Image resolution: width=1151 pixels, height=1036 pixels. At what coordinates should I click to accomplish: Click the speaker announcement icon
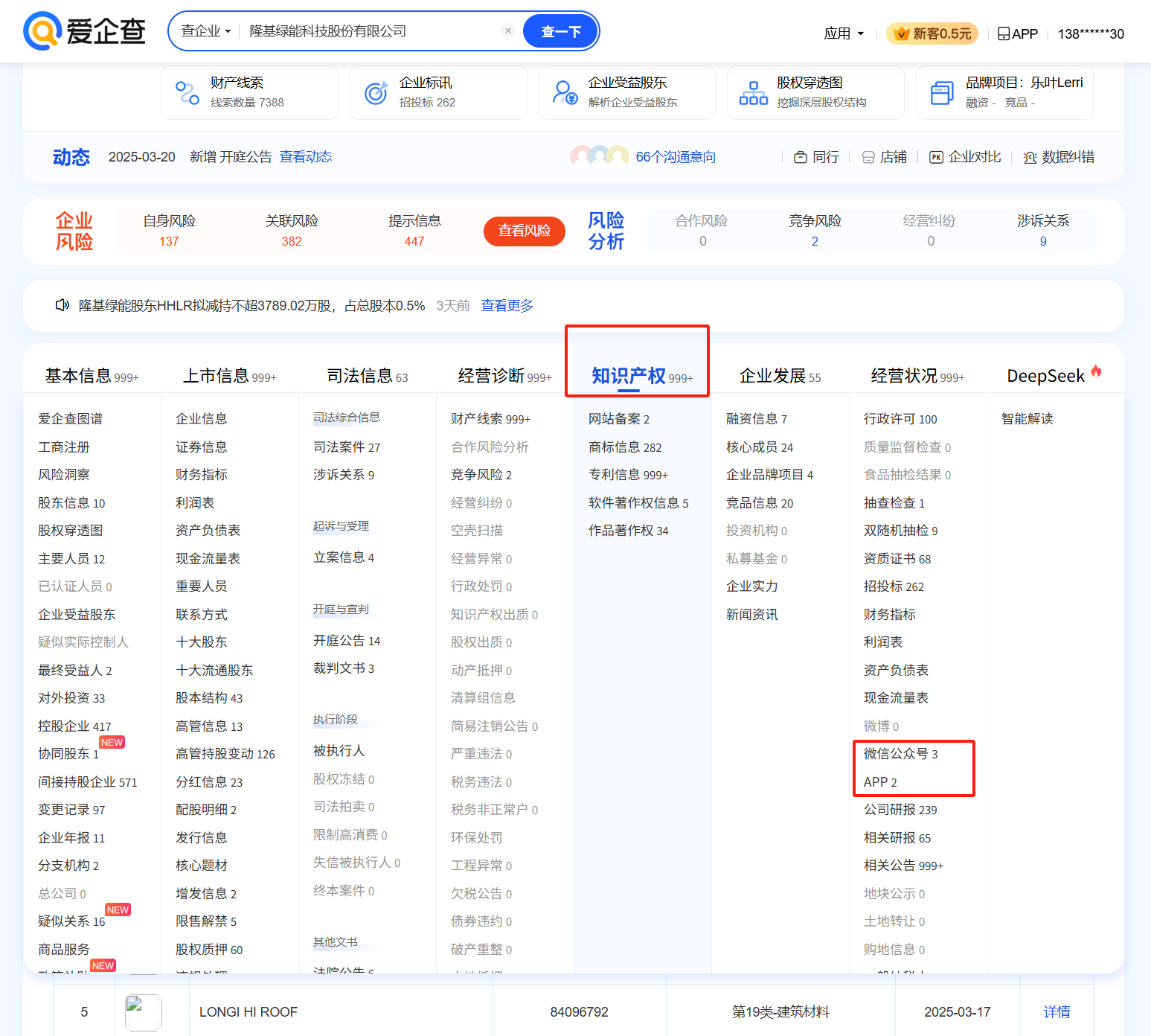coord(62,305)
